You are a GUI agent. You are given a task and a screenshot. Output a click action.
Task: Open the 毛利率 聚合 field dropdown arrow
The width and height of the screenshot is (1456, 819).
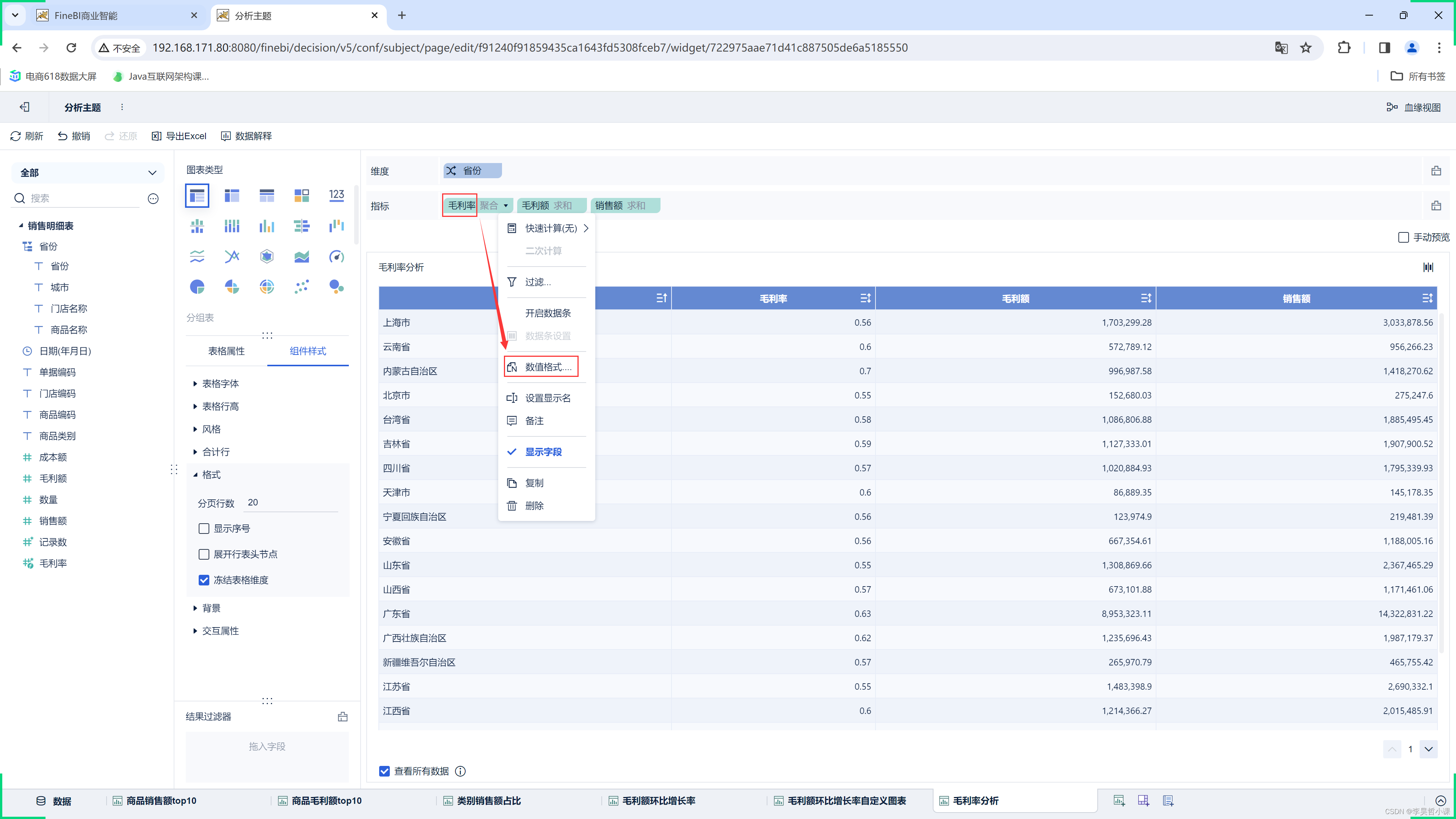point(506,205)
